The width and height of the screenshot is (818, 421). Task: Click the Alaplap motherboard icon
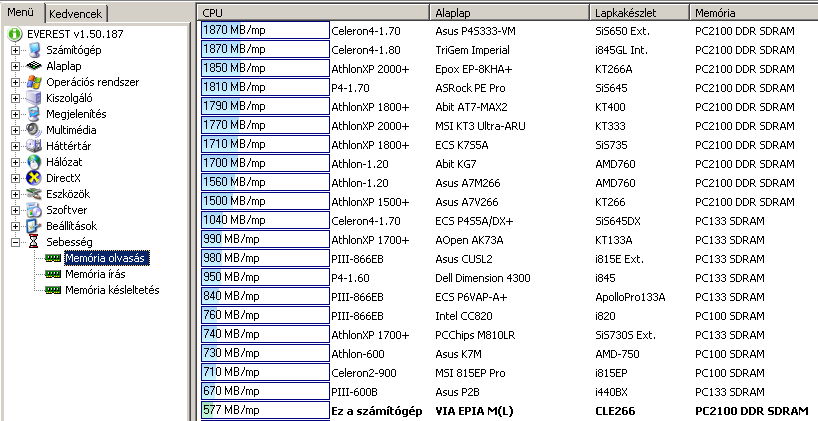click(34, 66)
